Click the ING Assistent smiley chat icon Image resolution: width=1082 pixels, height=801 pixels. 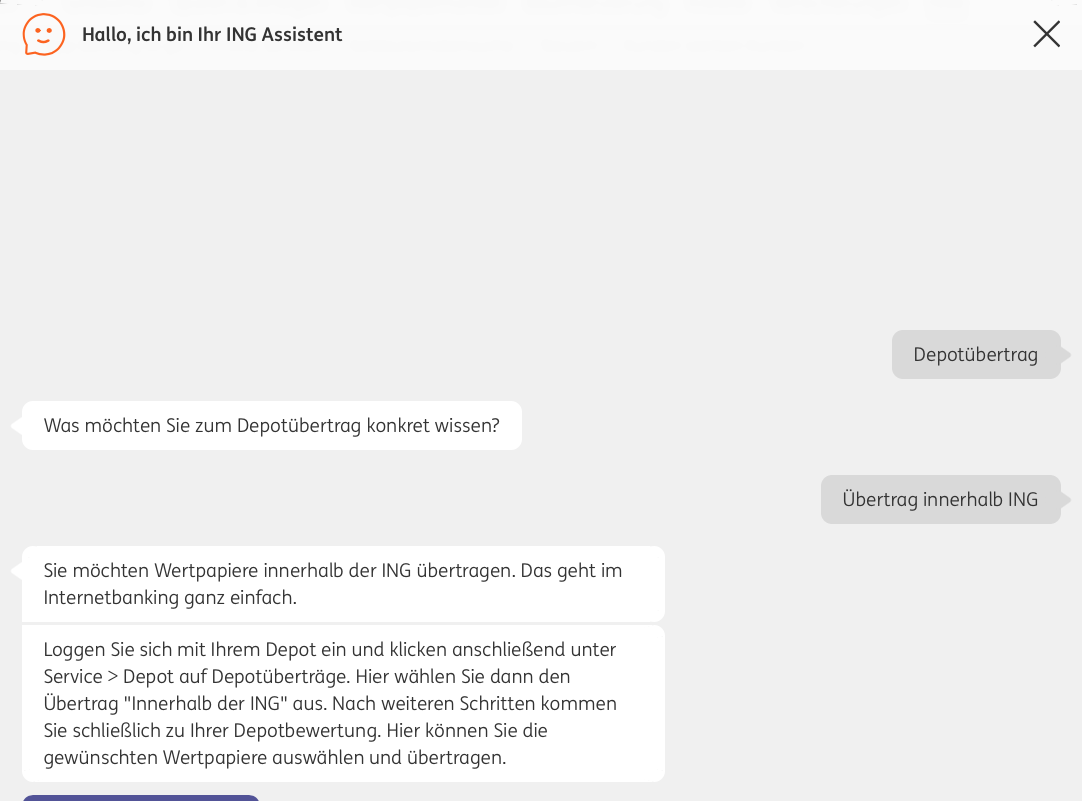tap(43, 34)
